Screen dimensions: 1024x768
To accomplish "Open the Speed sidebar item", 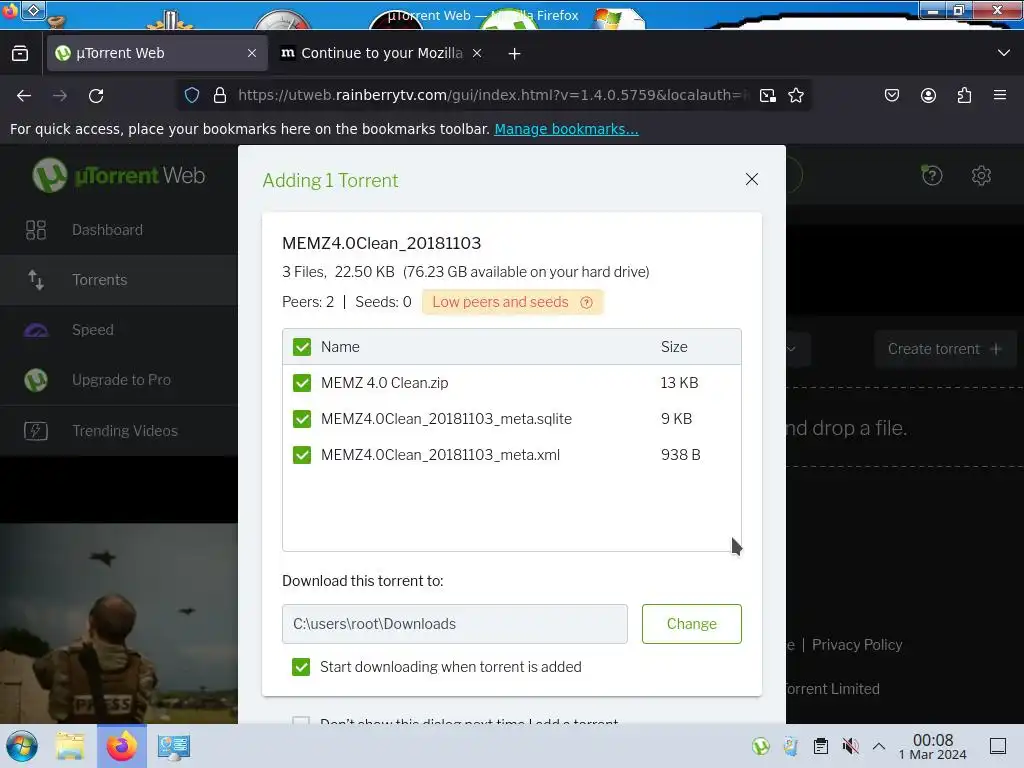I will point(118,330).
